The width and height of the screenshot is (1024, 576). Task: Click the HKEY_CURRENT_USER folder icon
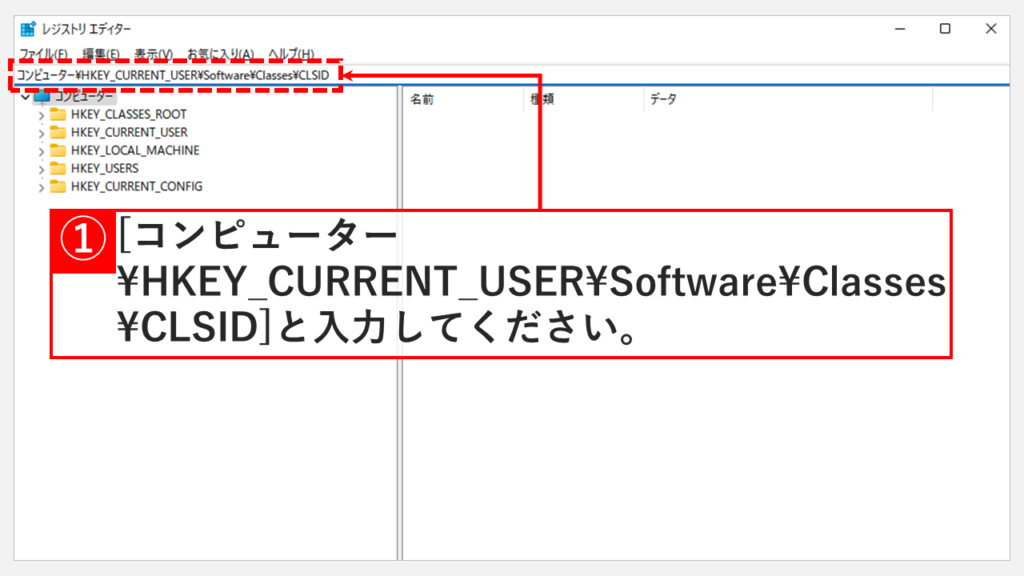click(58, 133)
